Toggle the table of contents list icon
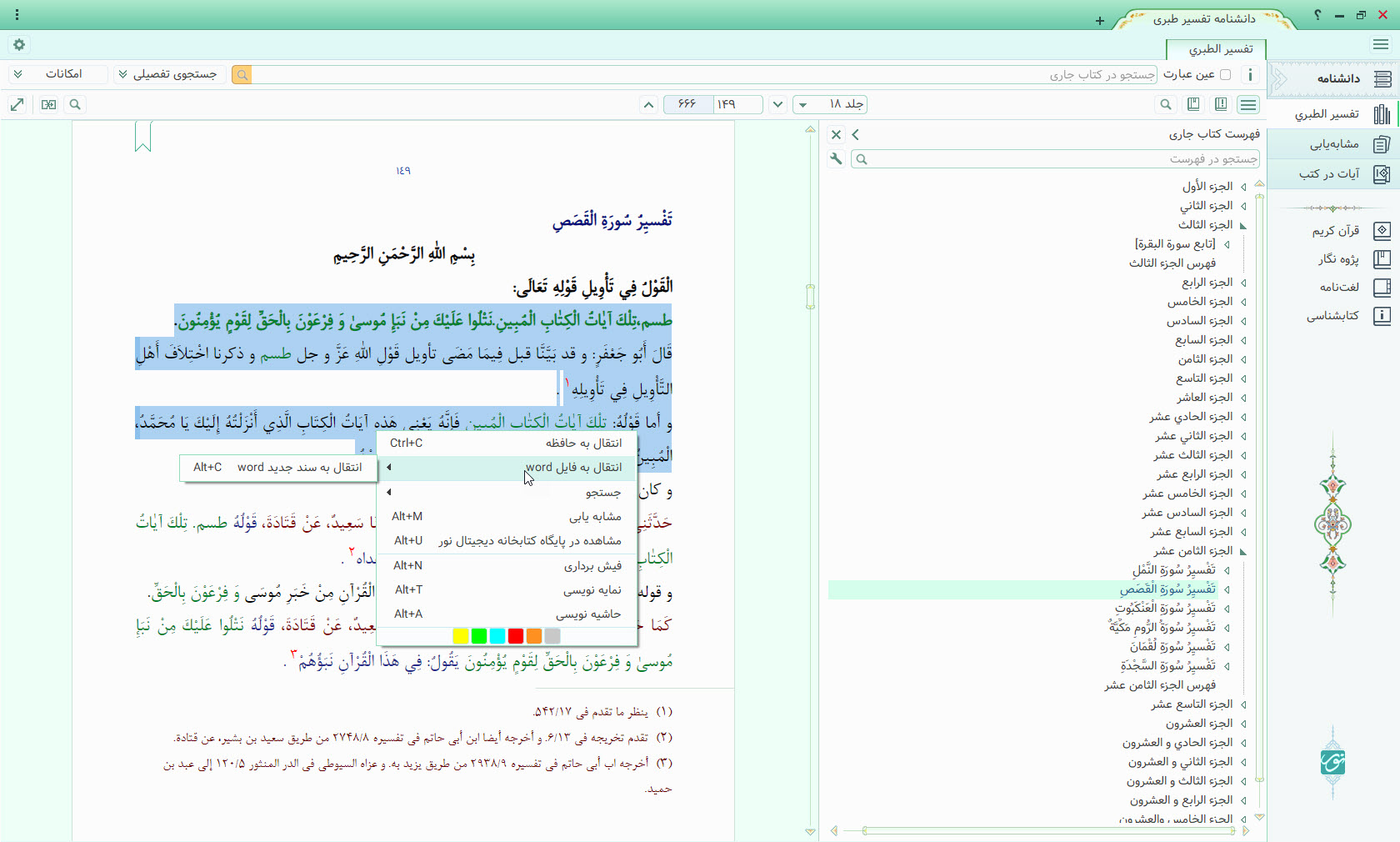The image size is (1400, 842). 1248,104
